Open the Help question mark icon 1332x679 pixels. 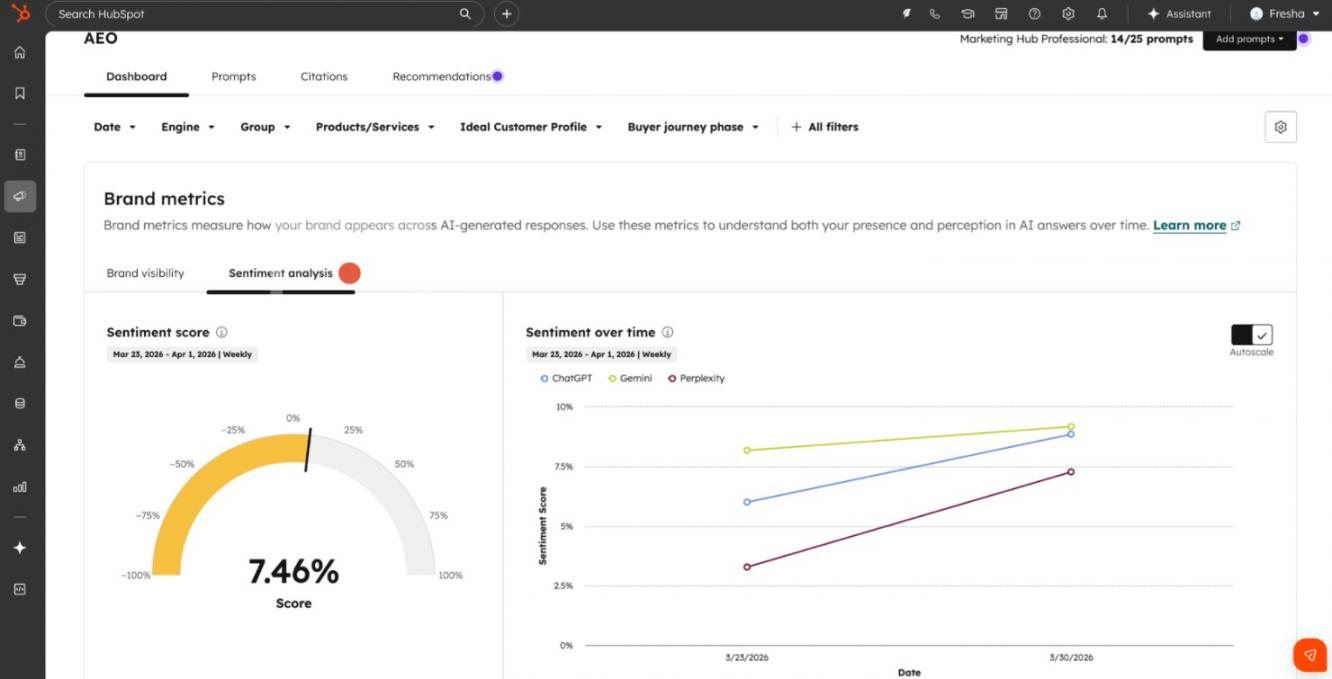[1035, 14]
